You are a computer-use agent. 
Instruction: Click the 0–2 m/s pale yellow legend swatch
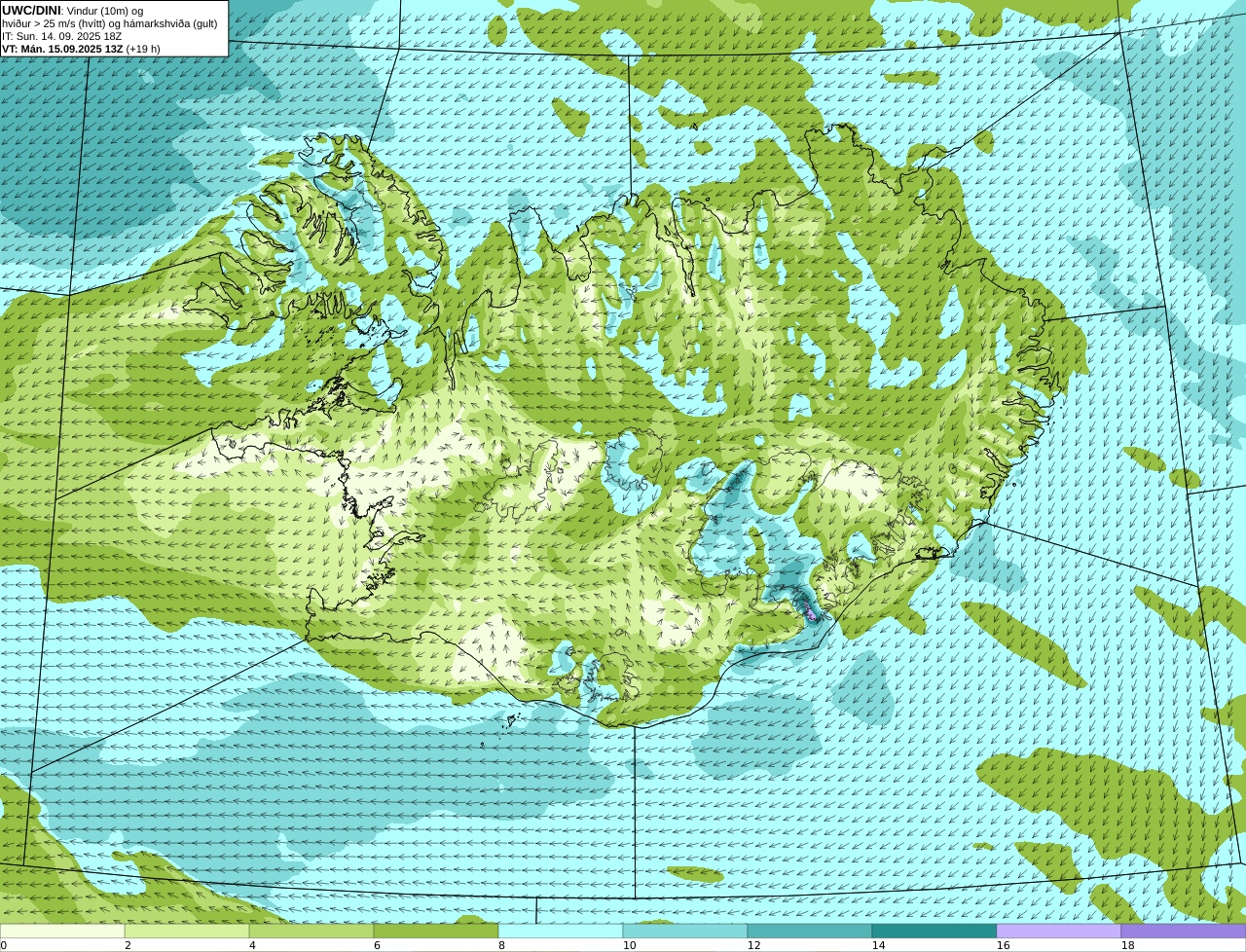(x=62, y=932)
